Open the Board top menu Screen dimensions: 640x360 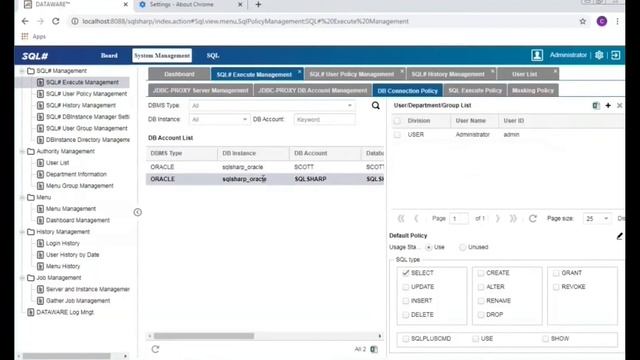click(x=109, y=56)
